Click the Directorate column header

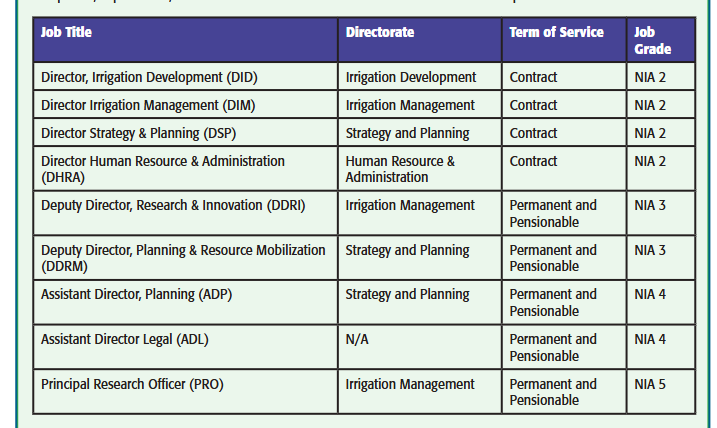380,33
